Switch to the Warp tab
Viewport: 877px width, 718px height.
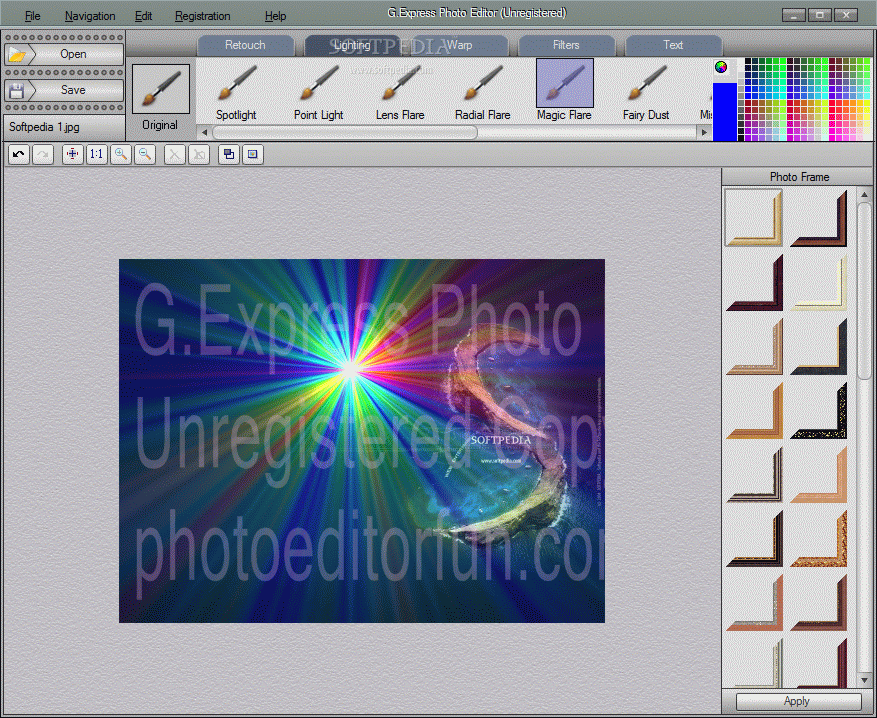pos(460,45)
